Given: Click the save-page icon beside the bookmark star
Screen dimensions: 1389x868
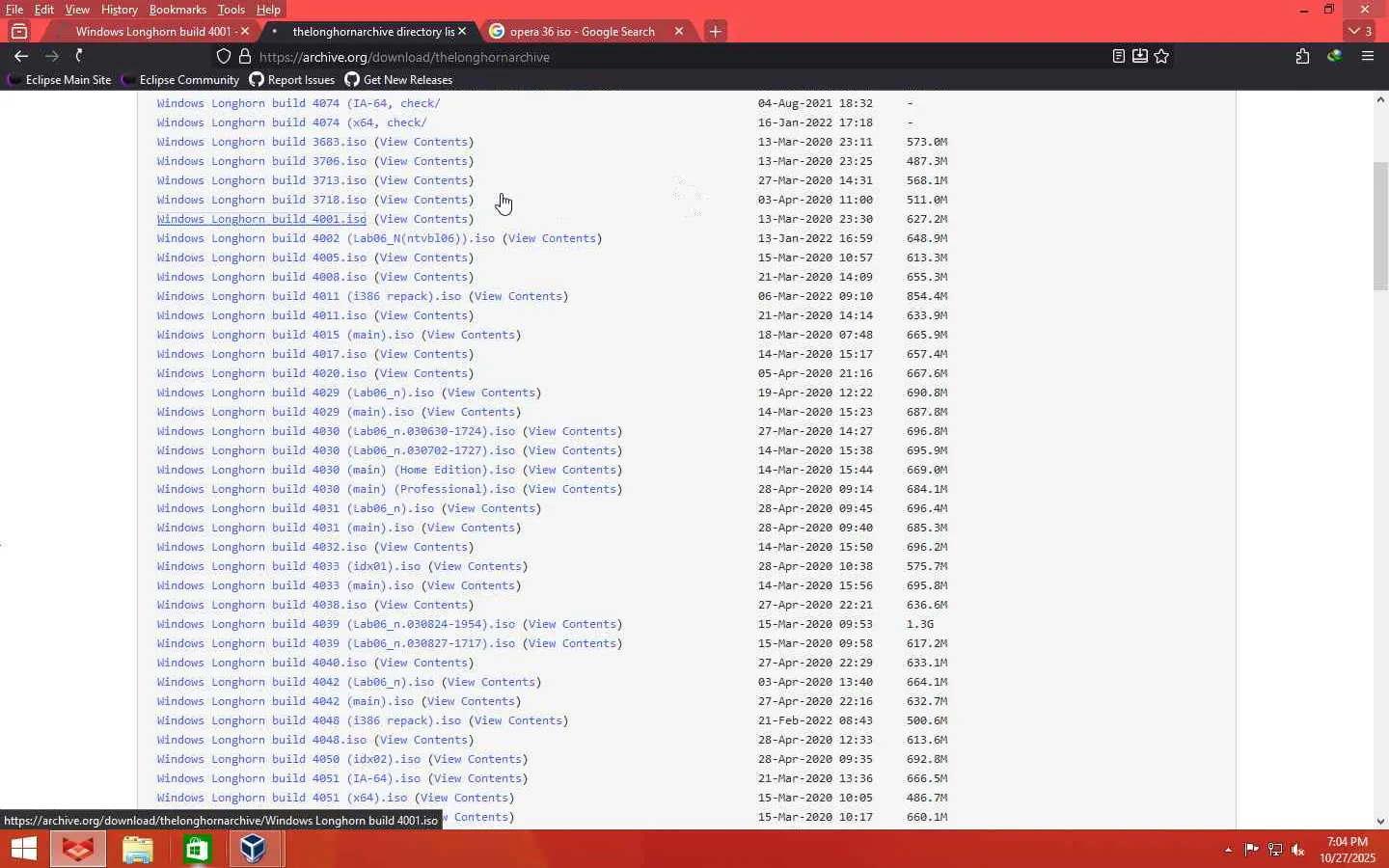Looking at the screenshot, I should click(x=1140, y=56).
